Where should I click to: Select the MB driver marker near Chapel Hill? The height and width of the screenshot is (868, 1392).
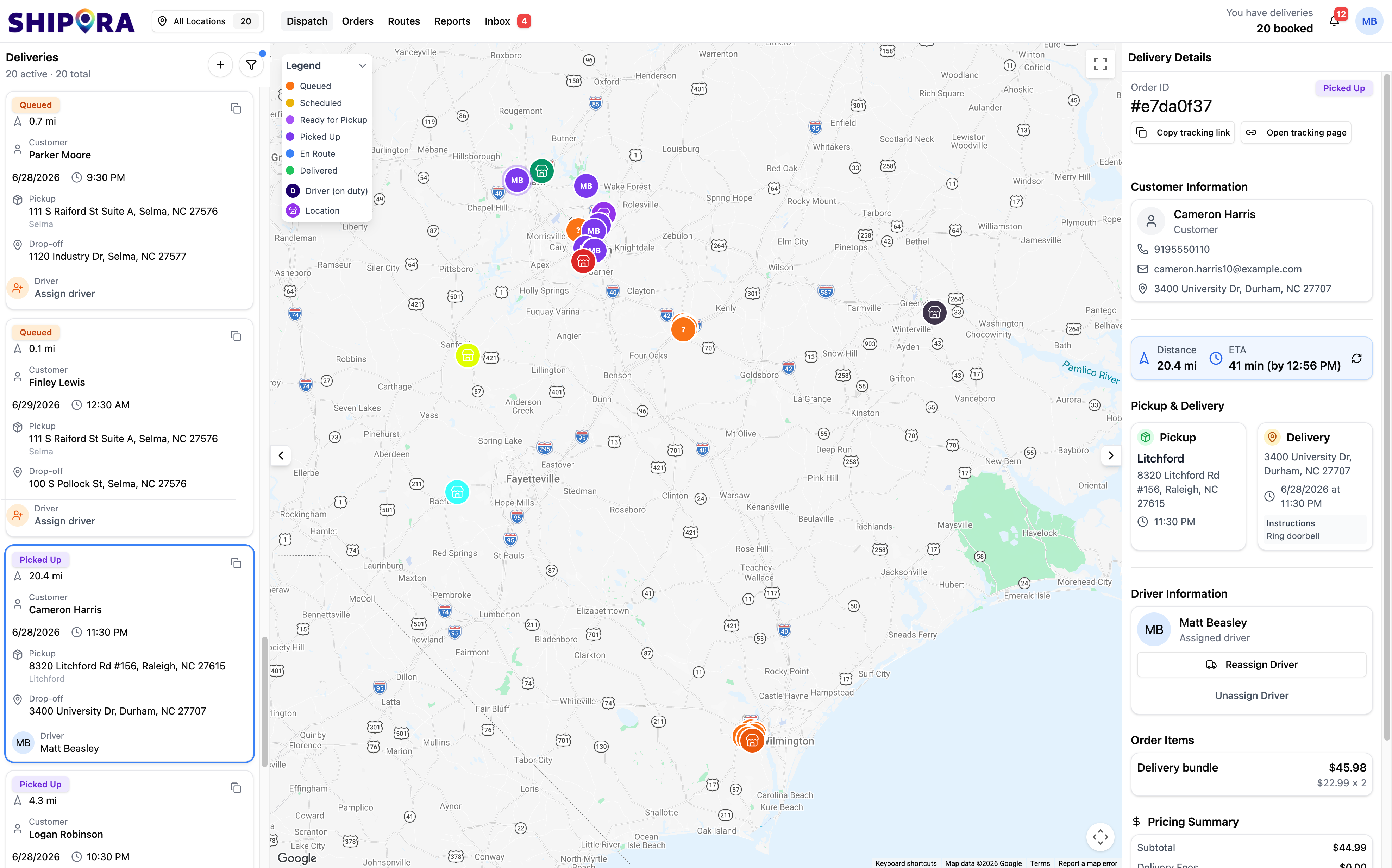(516, 180)
